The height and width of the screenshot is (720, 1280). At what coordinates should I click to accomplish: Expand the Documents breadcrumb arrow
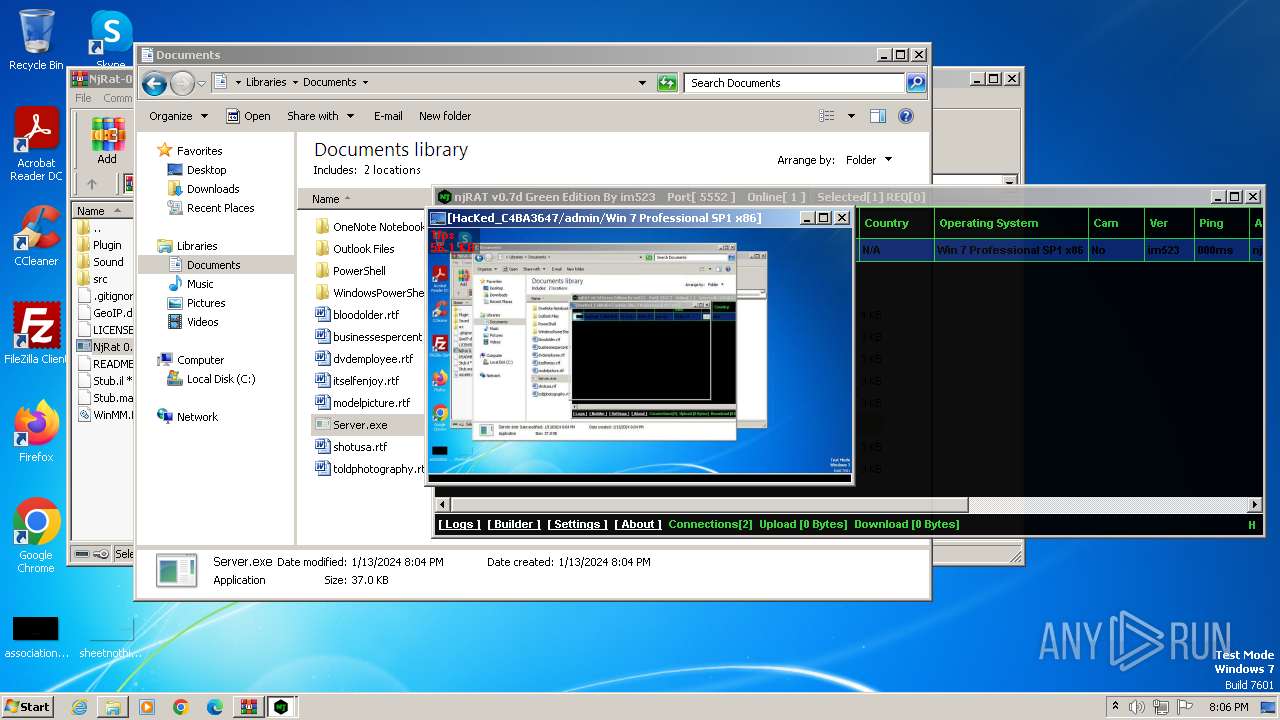(365, 83)
